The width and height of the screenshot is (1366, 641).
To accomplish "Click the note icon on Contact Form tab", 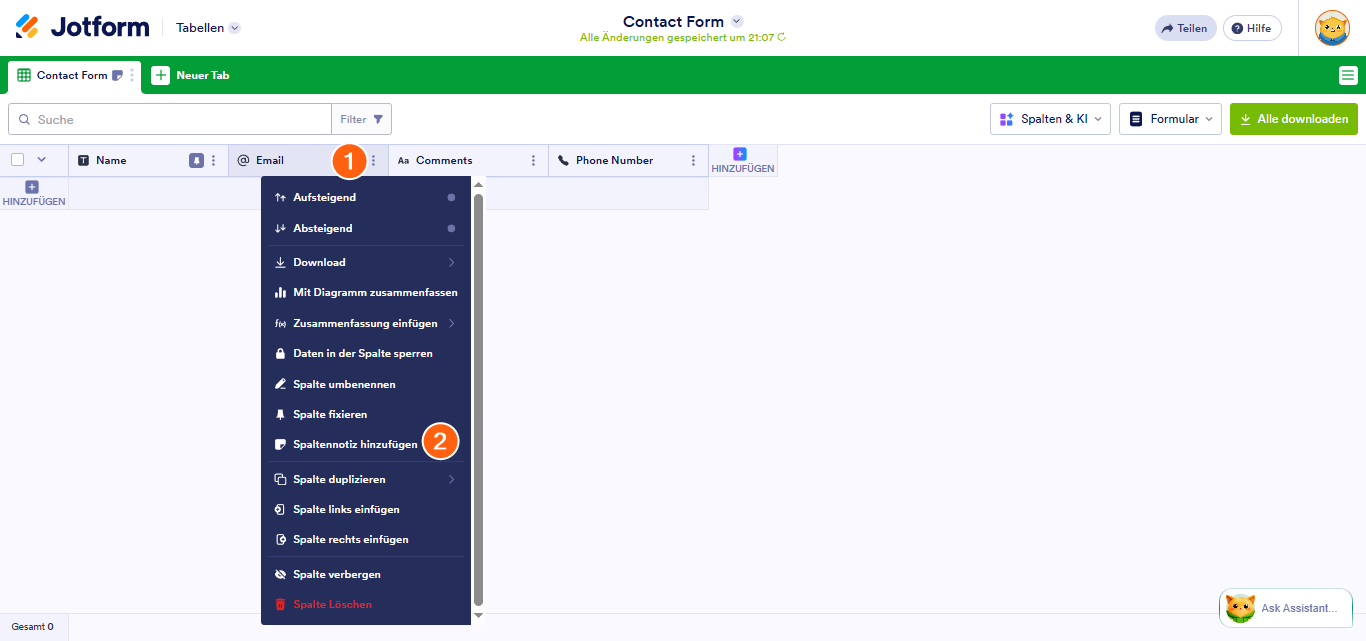I will coord(117,75).
